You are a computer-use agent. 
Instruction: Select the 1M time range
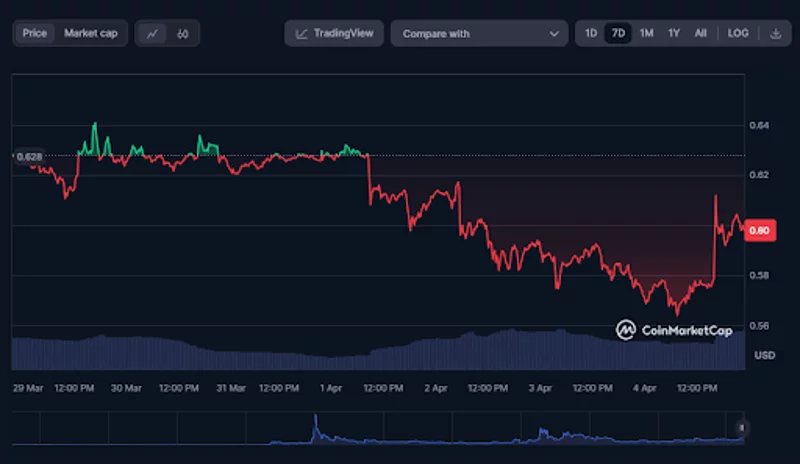pyautogui.click(x=646, y=33)
